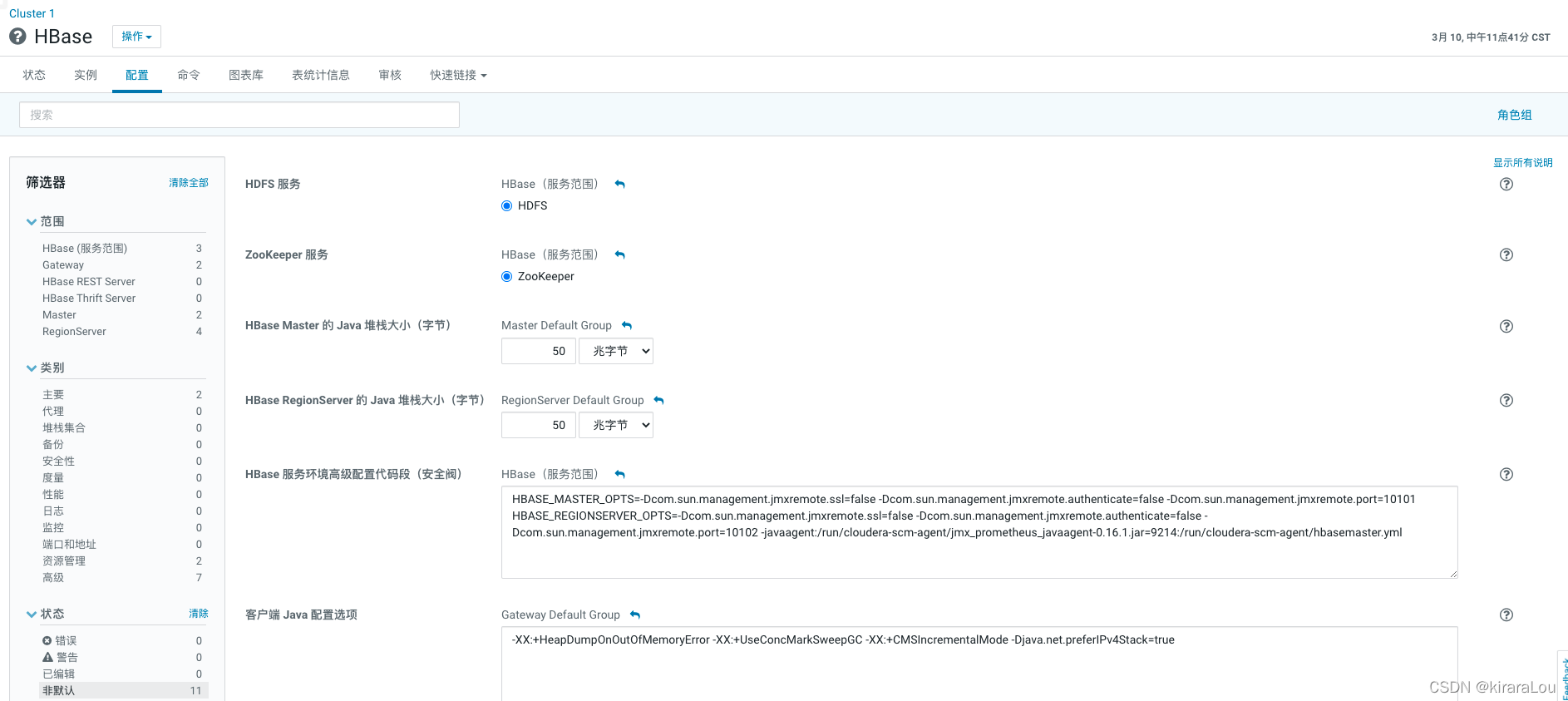Viewport: 1568px width, 701px height.
Task: Click HBase Master heap size value field
Action: [539, 351]
